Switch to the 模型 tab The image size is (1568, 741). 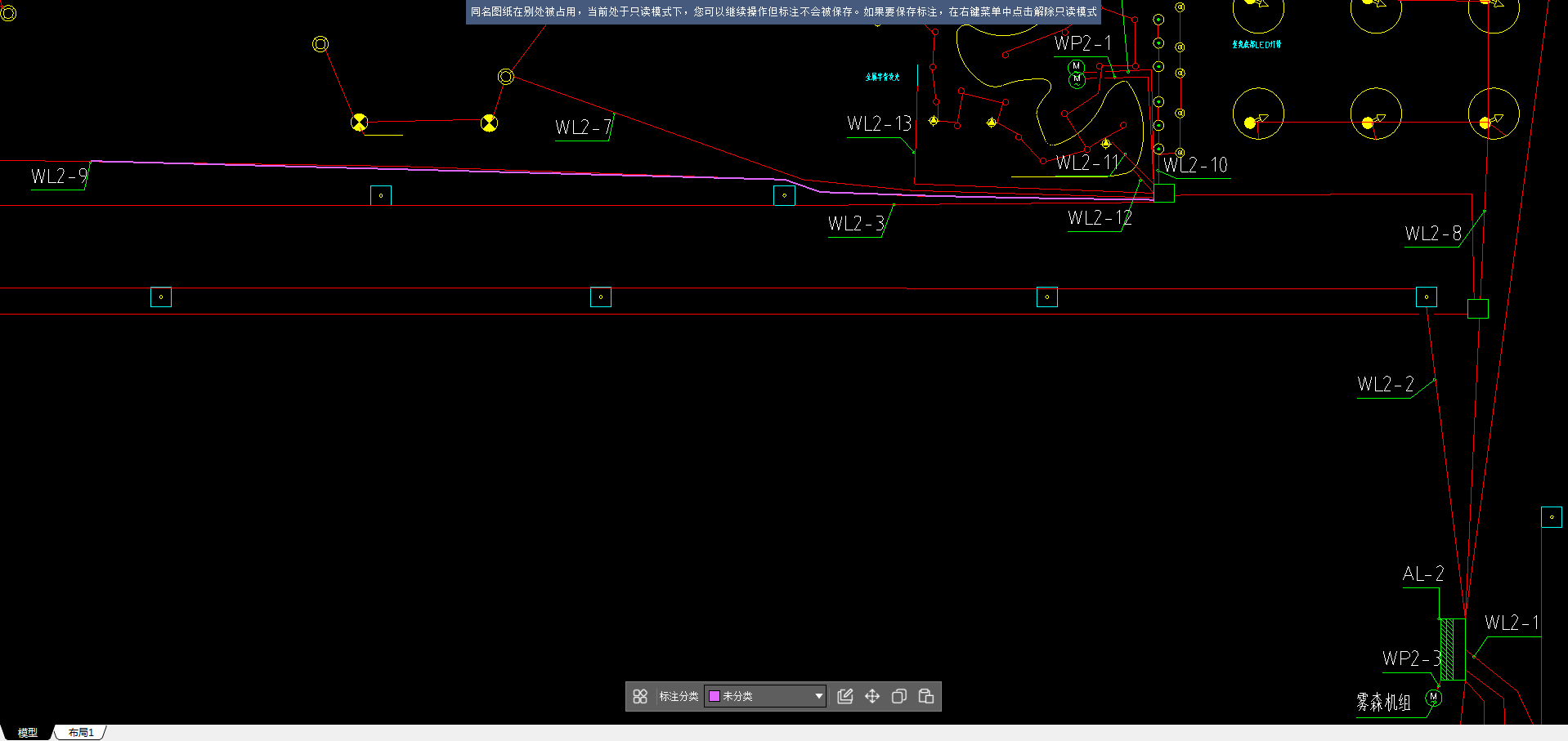point(28,733)
